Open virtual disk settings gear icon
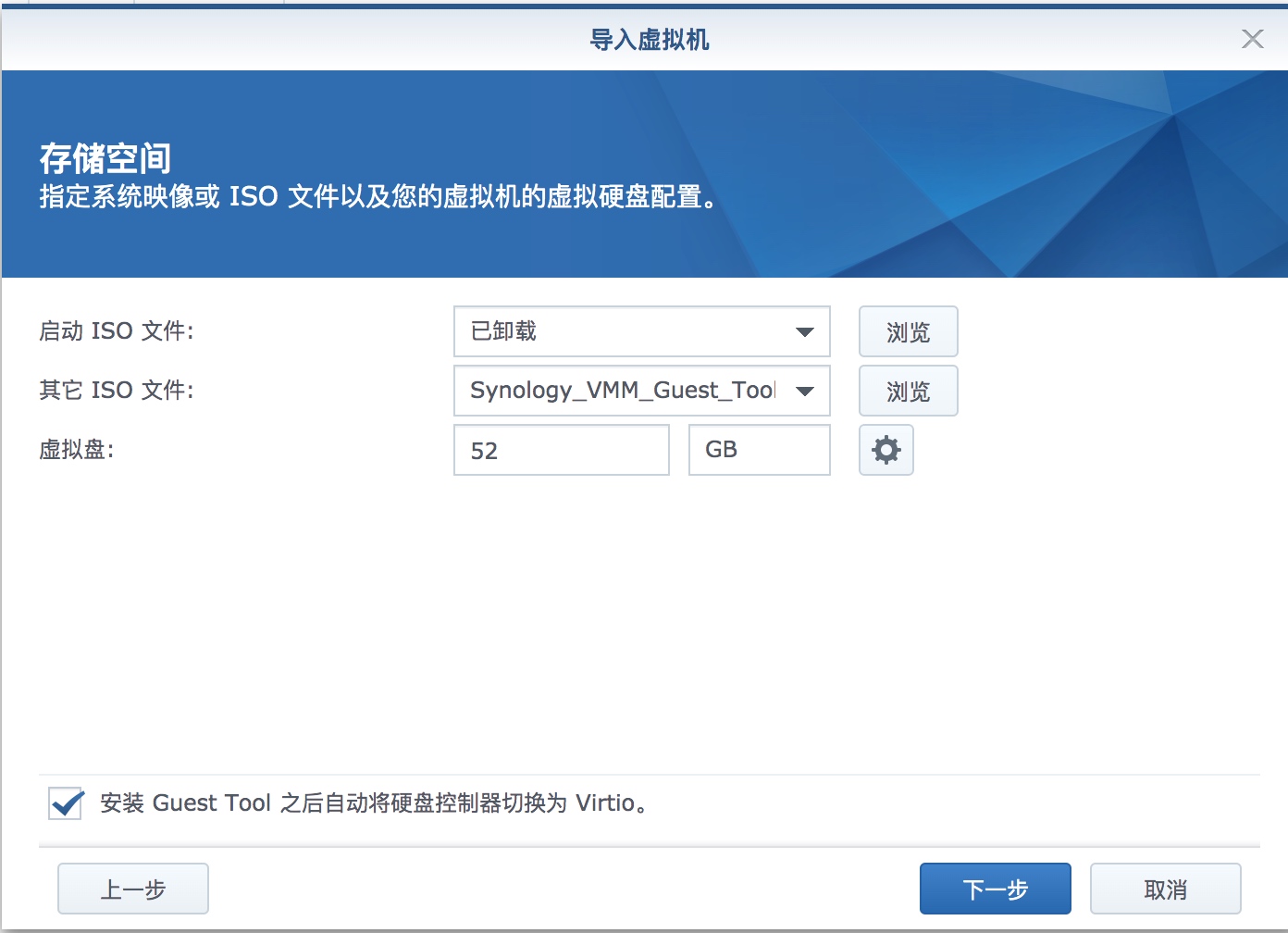This screenshot has width=1288, height=933. point(885,450)
